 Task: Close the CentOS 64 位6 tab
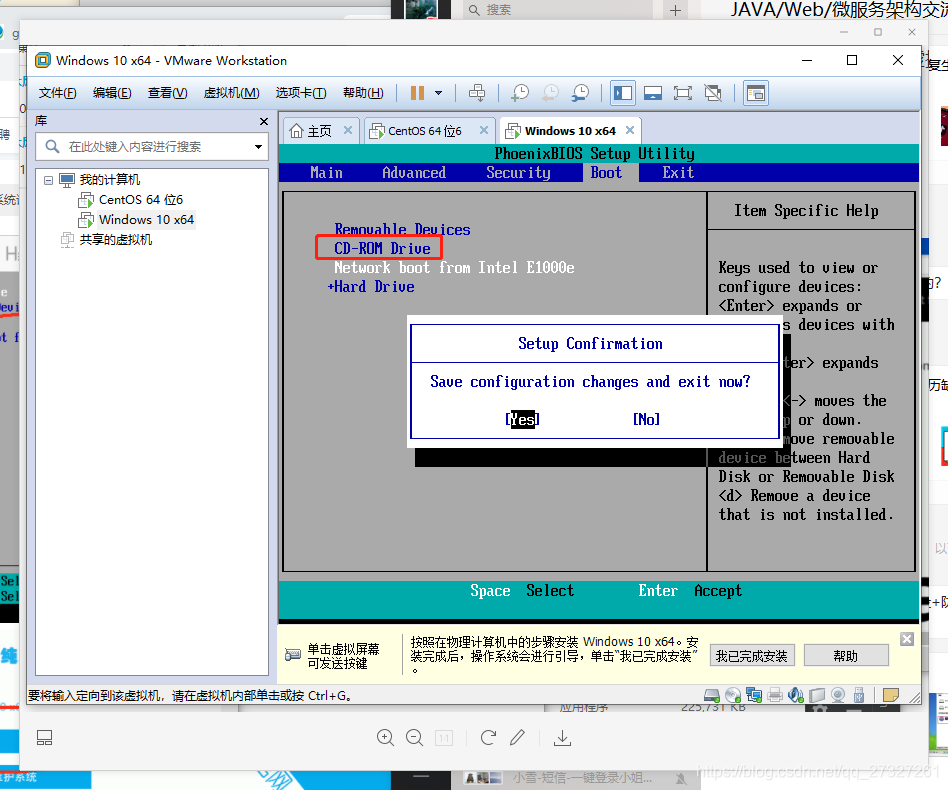point(484,130)
